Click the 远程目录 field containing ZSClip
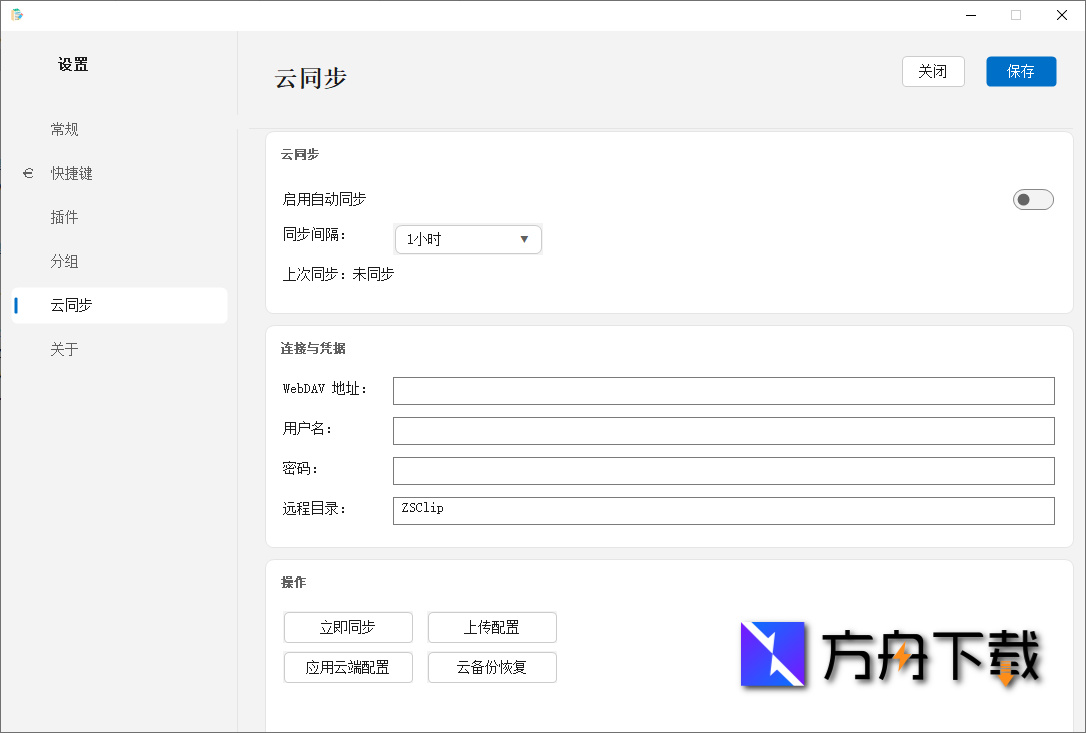Image resolution: width=1086 pixels, height=733 pixels. [x=723, y=510]
